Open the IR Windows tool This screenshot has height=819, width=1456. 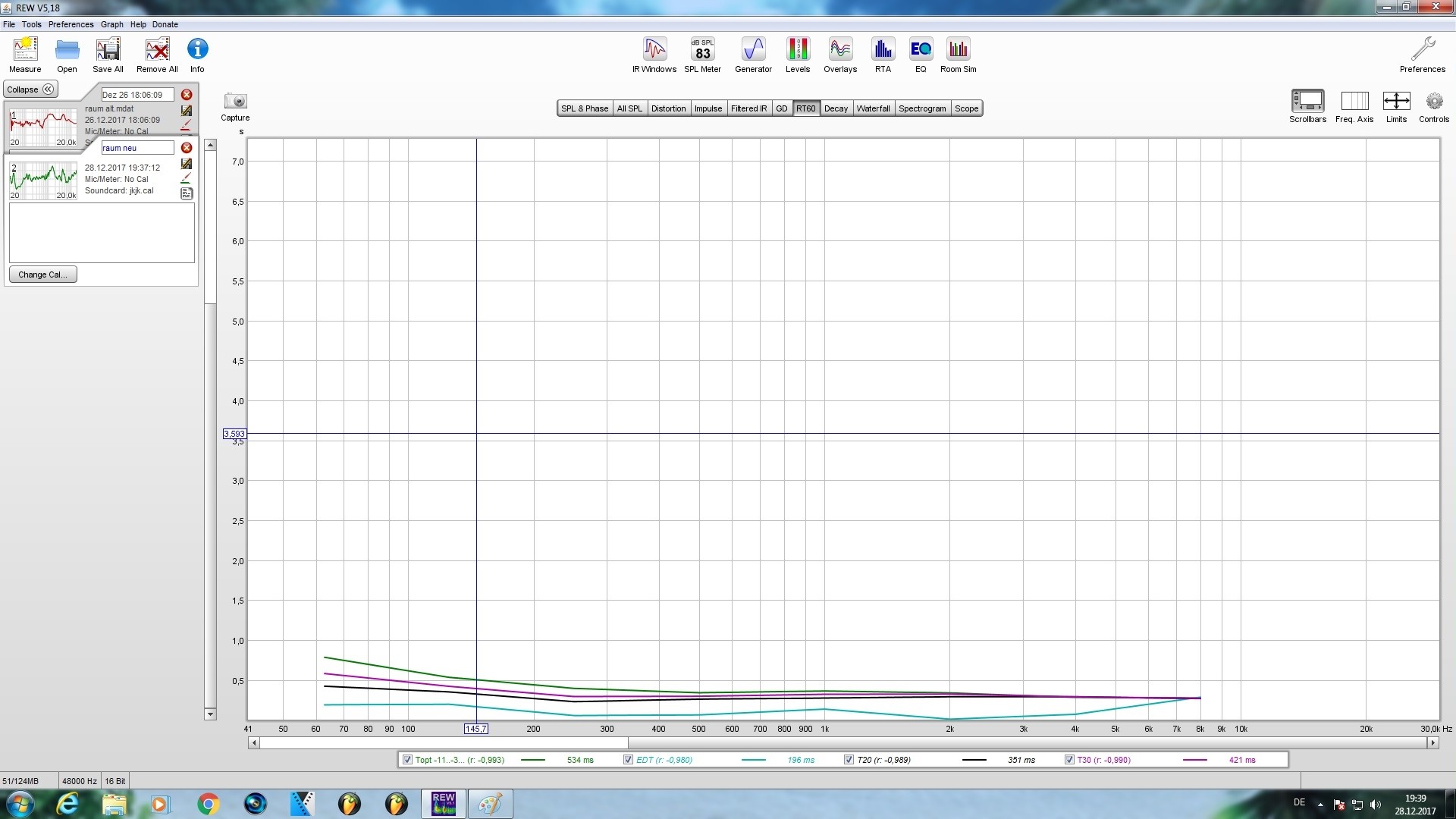(x=654, y=55)
